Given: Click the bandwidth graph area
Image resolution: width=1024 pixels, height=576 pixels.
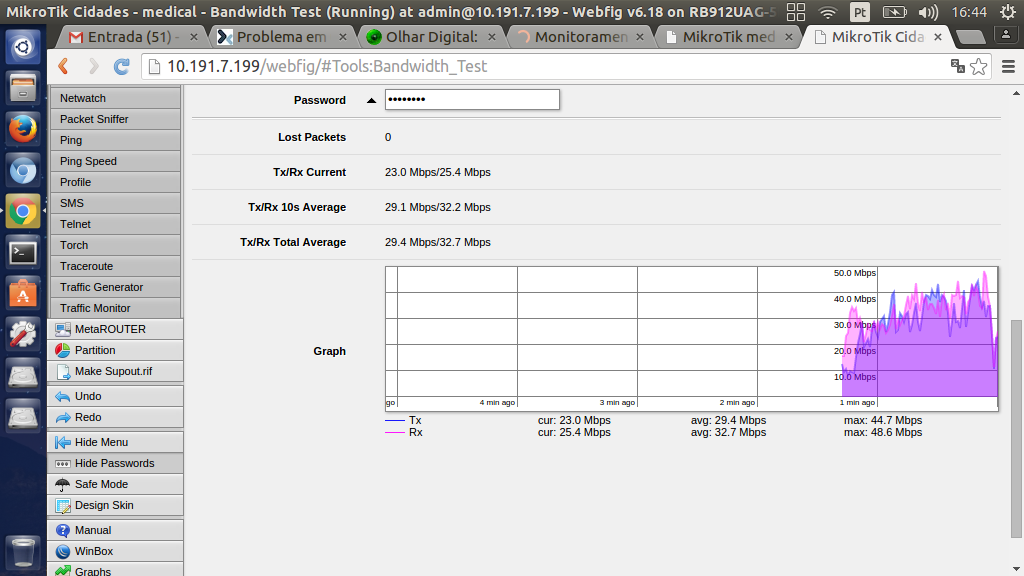Looking at the screenshot, I should point(692,338).
